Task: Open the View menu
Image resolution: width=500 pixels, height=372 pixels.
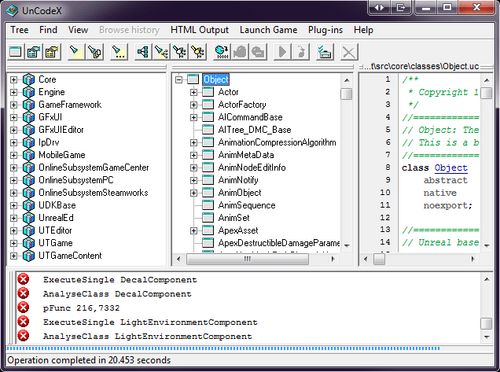Action: [x=78, y=30]
